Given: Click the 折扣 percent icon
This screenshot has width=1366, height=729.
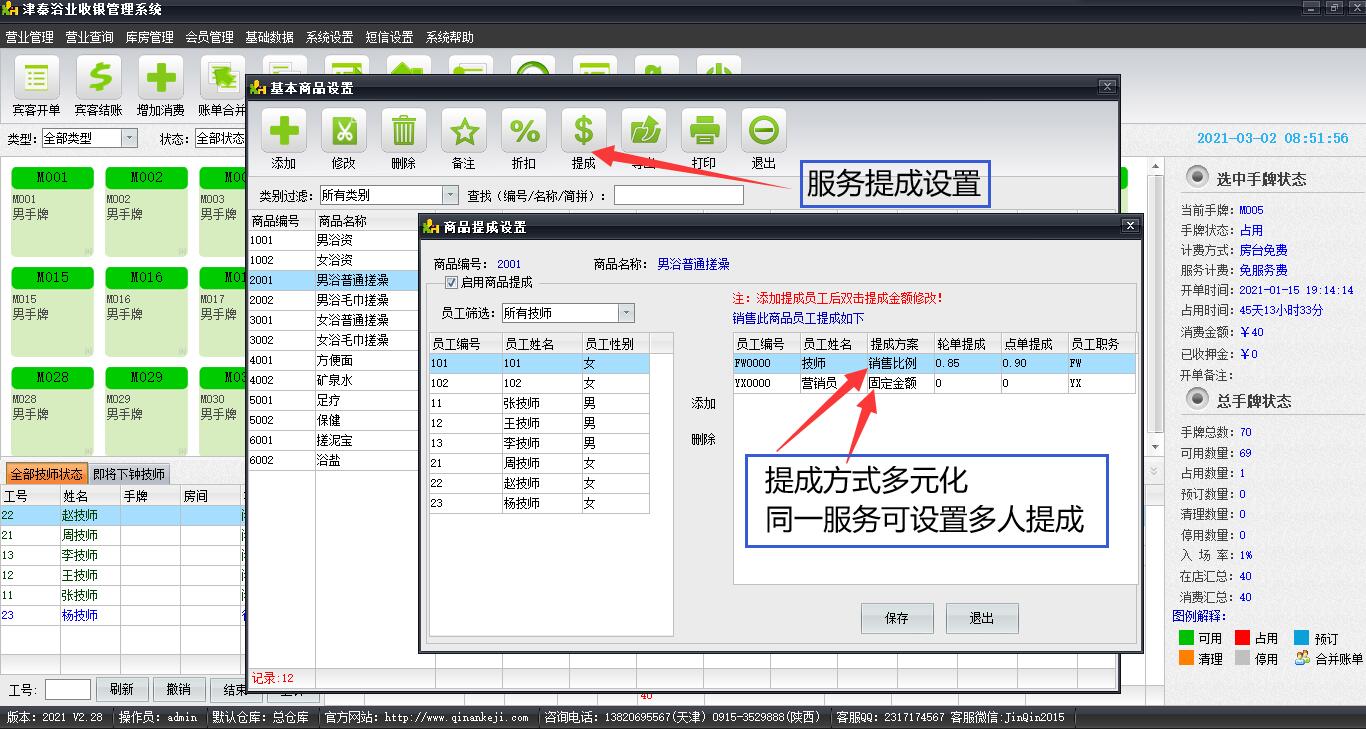Looking at the screenshot, I should [524, 132].
